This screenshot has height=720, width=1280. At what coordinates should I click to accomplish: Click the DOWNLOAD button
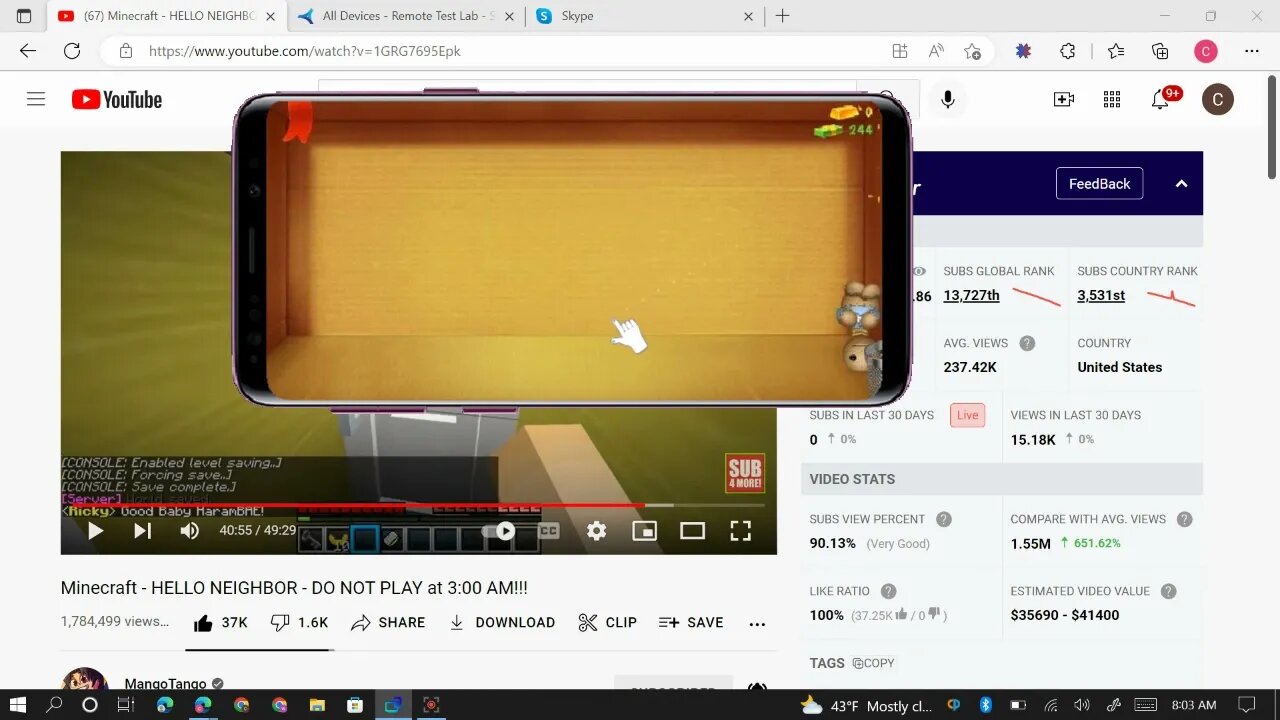(502, 622)
